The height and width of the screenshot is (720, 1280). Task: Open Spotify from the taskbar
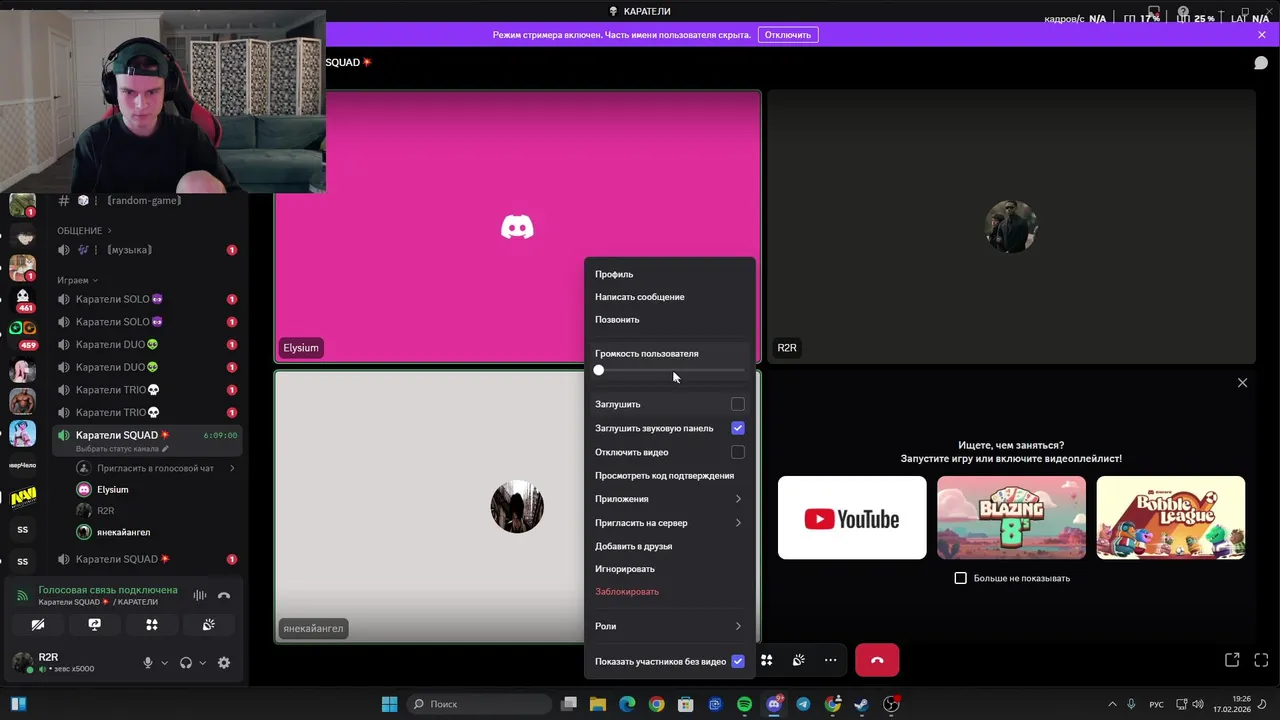pos(744,704)
